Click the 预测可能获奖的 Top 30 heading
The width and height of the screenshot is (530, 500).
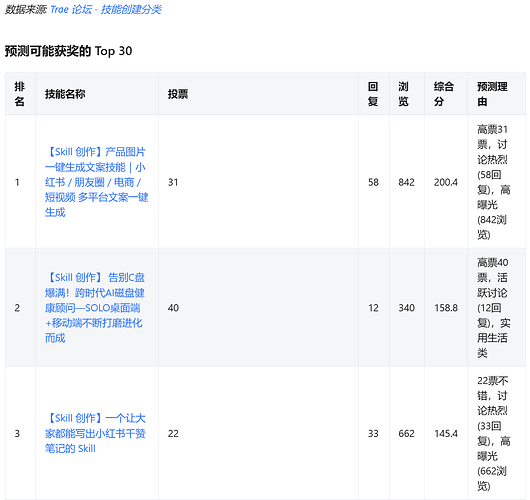[68, 51]
